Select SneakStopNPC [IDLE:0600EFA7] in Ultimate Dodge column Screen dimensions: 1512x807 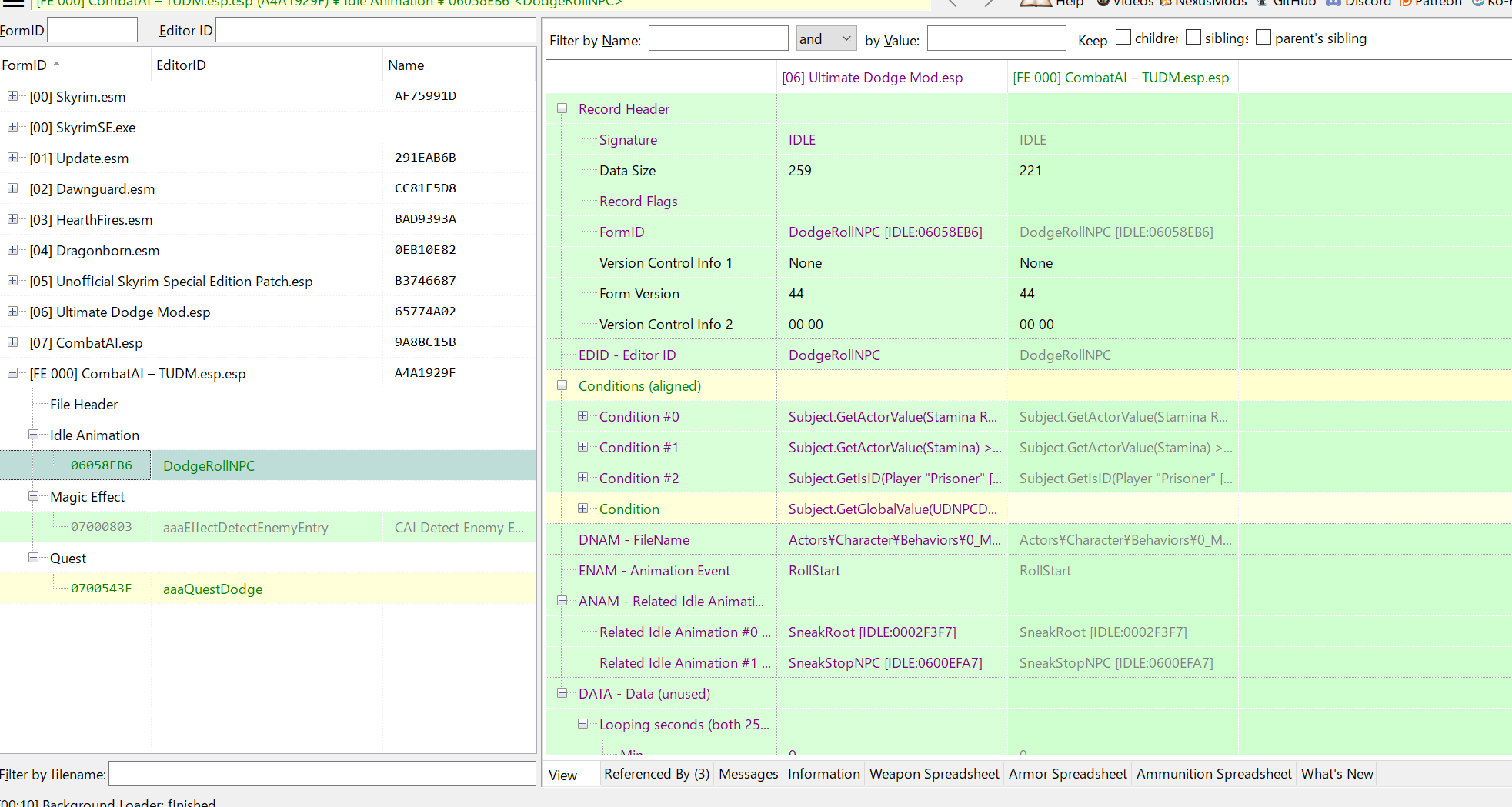885,662
